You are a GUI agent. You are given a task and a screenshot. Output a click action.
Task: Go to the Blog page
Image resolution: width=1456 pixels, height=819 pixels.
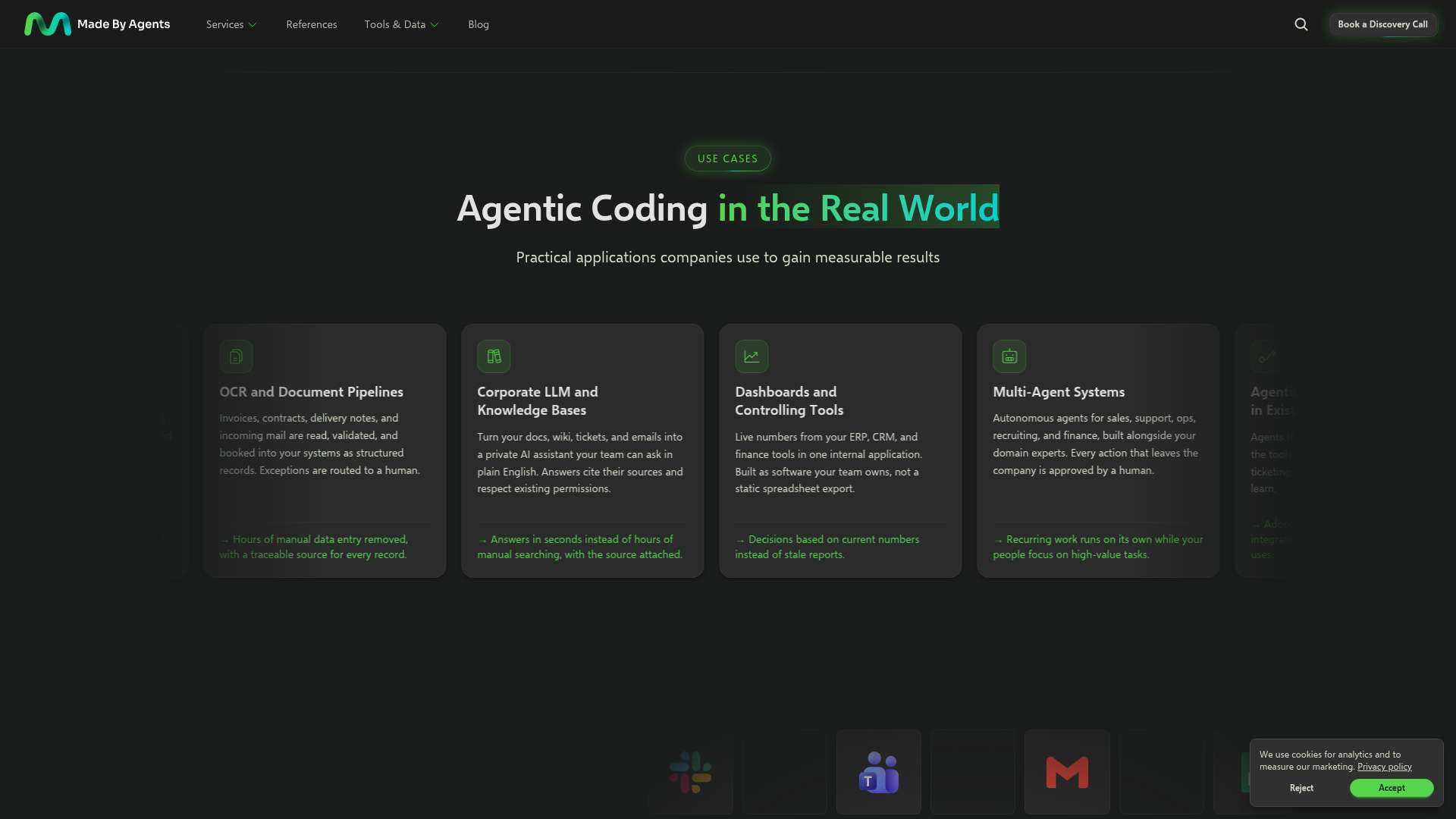[479, 24]
